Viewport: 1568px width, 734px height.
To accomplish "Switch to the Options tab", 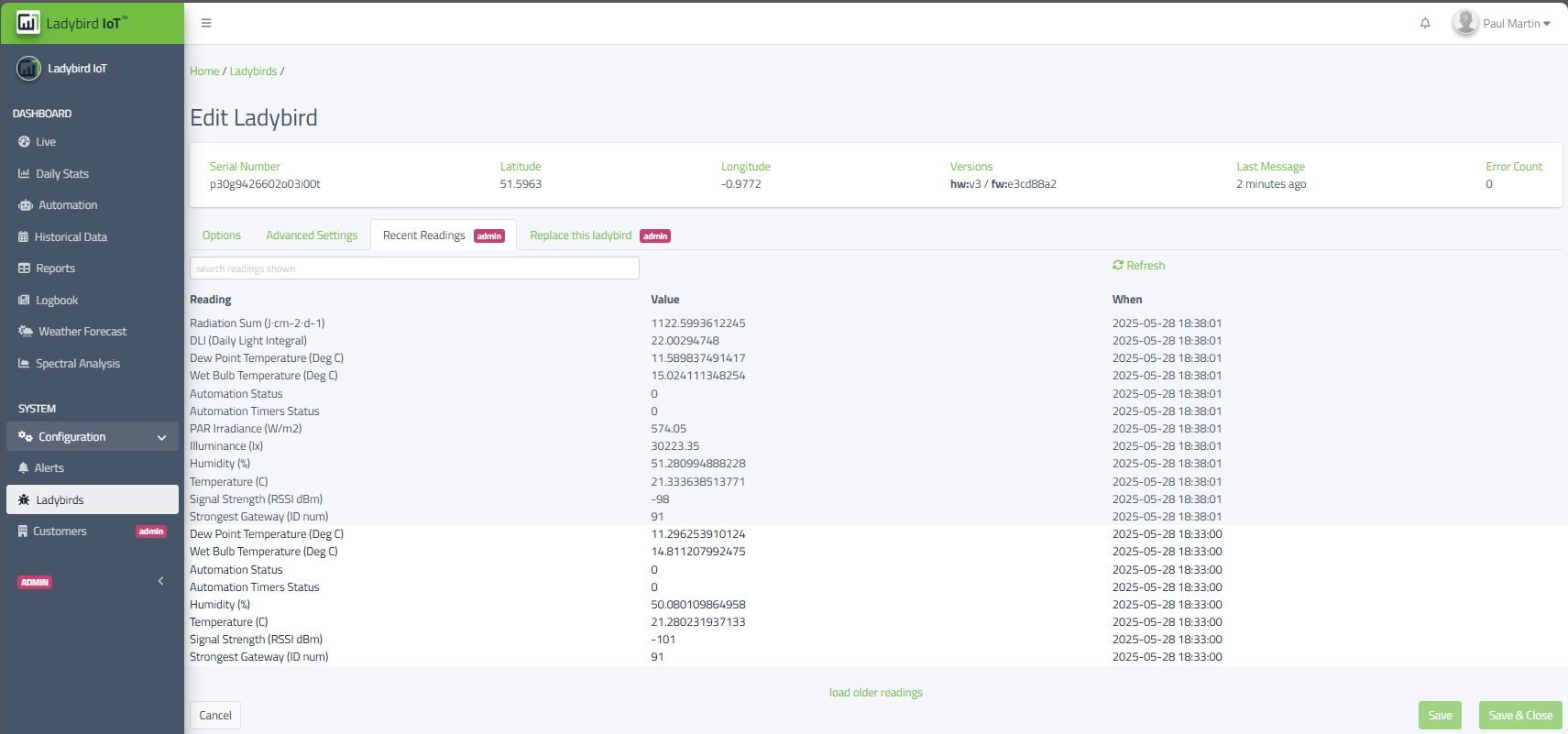I will tap(222, 236).
